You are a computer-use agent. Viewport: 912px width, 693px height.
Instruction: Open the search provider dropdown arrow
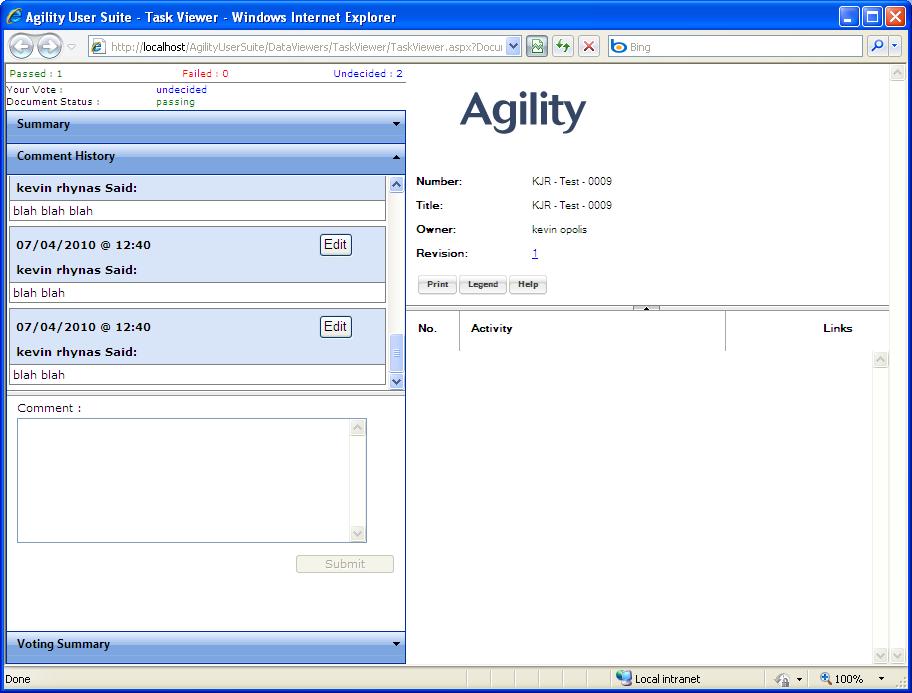click(x=895, y=46)
